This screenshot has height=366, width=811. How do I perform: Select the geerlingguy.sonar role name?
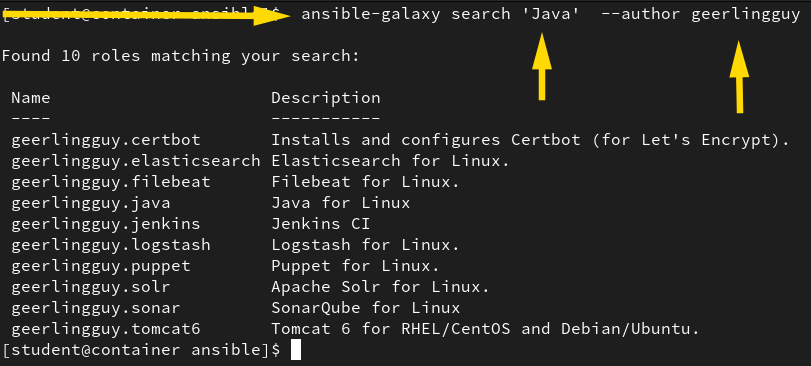coord(96,308)
